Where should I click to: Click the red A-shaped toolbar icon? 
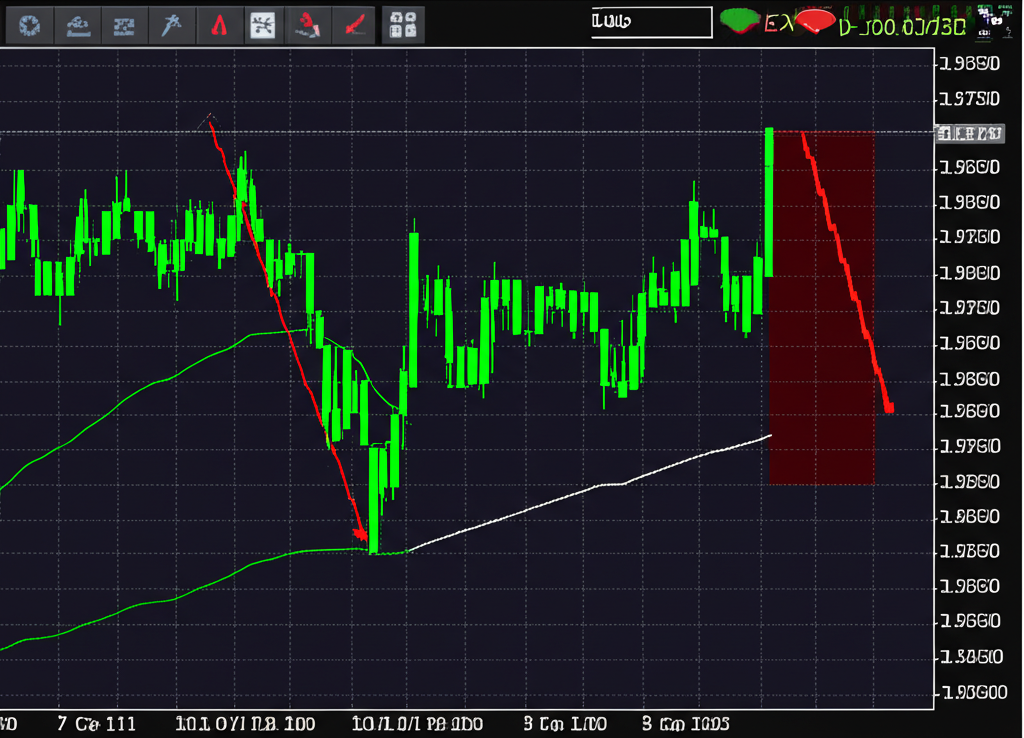tap(218, 25)
